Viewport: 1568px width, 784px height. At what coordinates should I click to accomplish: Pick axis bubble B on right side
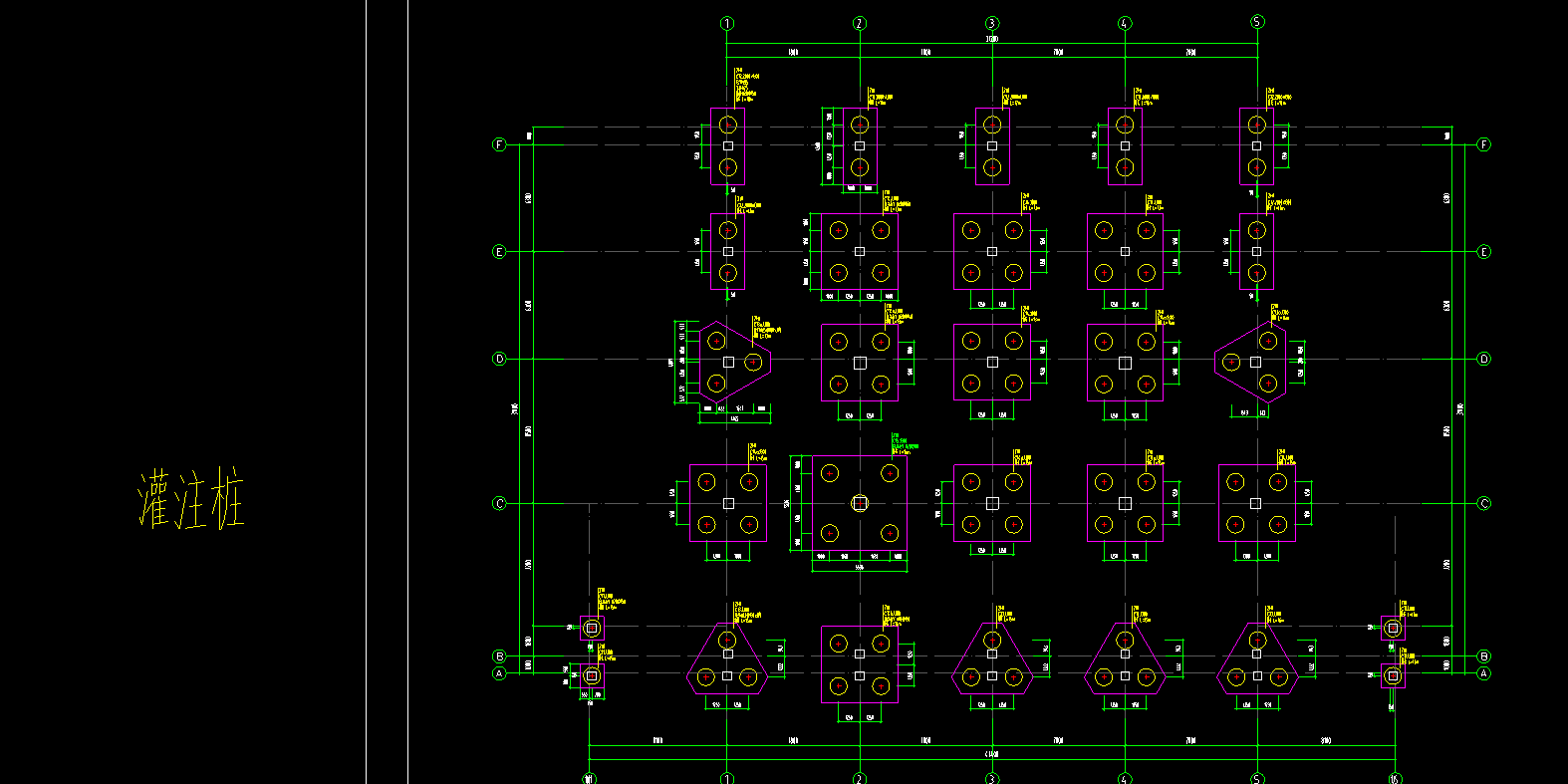tap(1483, 656)
